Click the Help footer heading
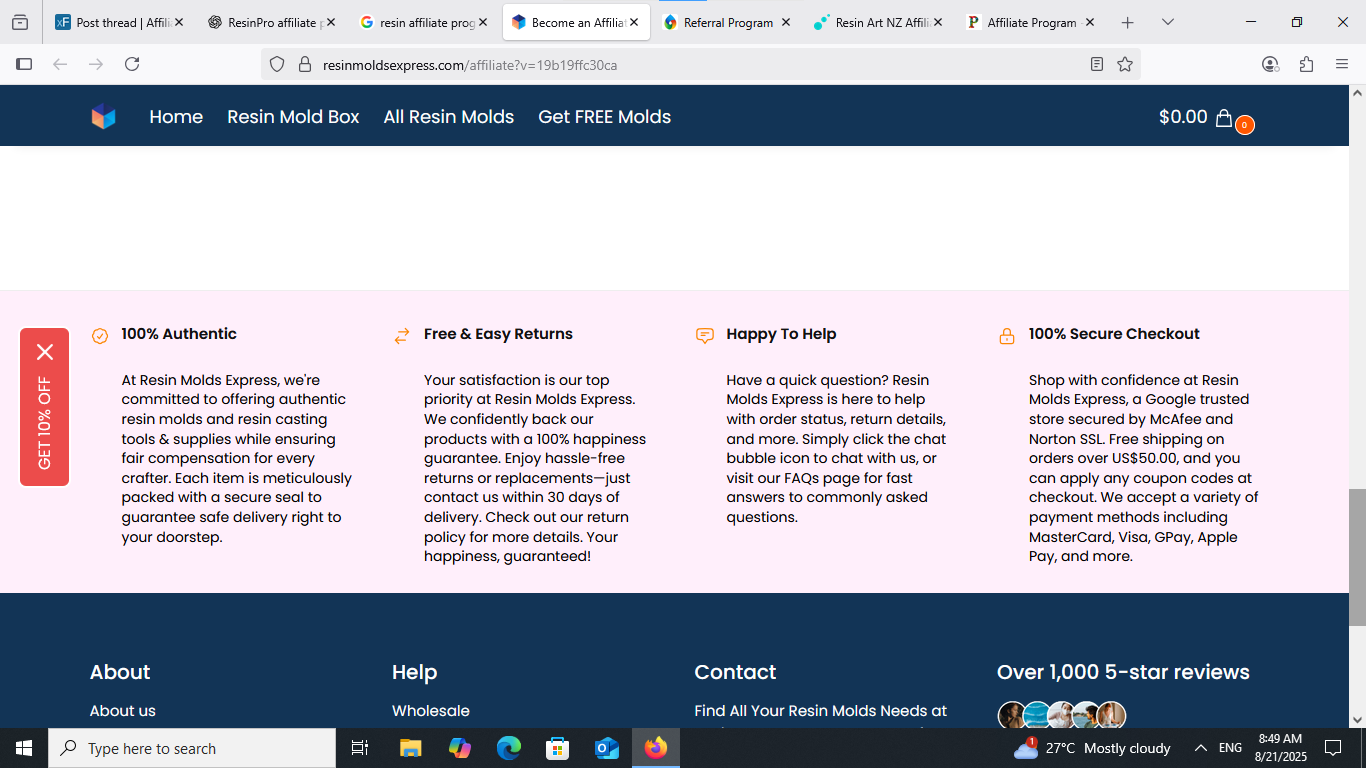This screenshot has width=1366, height=768. pos(415,672)
